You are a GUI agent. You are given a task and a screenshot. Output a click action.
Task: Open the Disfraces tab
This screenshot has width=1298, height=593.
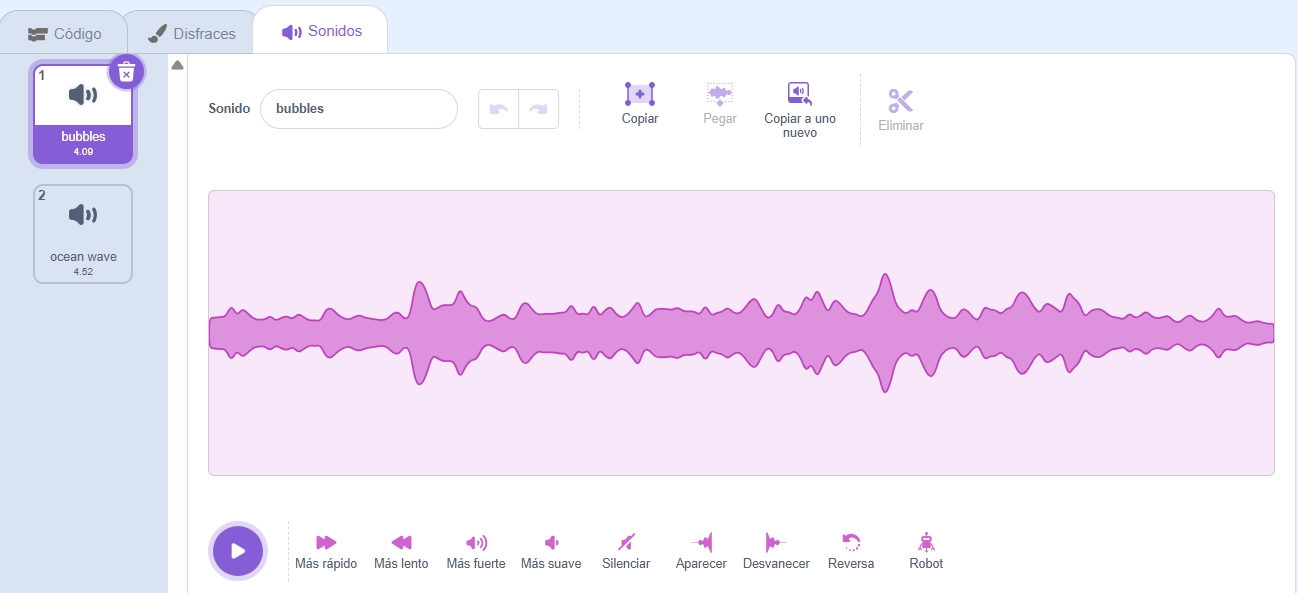pos(192,34)
